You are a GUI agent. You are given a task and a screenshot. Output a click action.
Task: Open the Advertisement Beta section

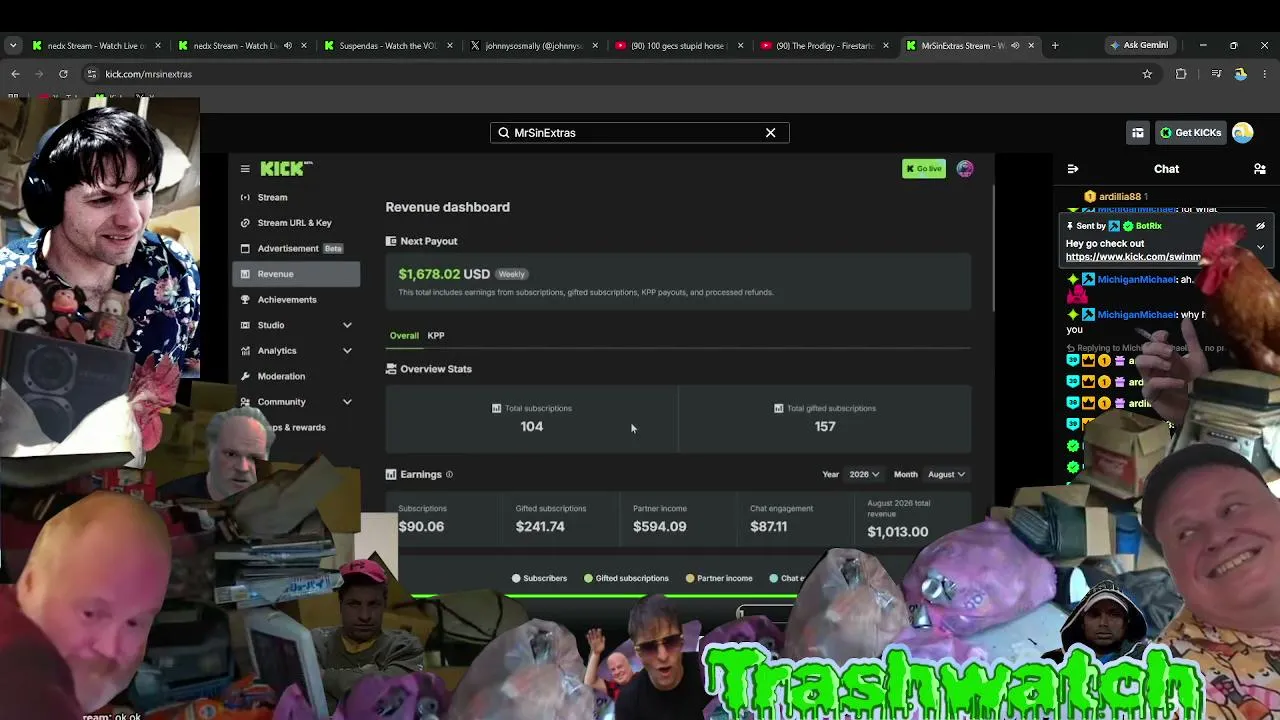296,249
